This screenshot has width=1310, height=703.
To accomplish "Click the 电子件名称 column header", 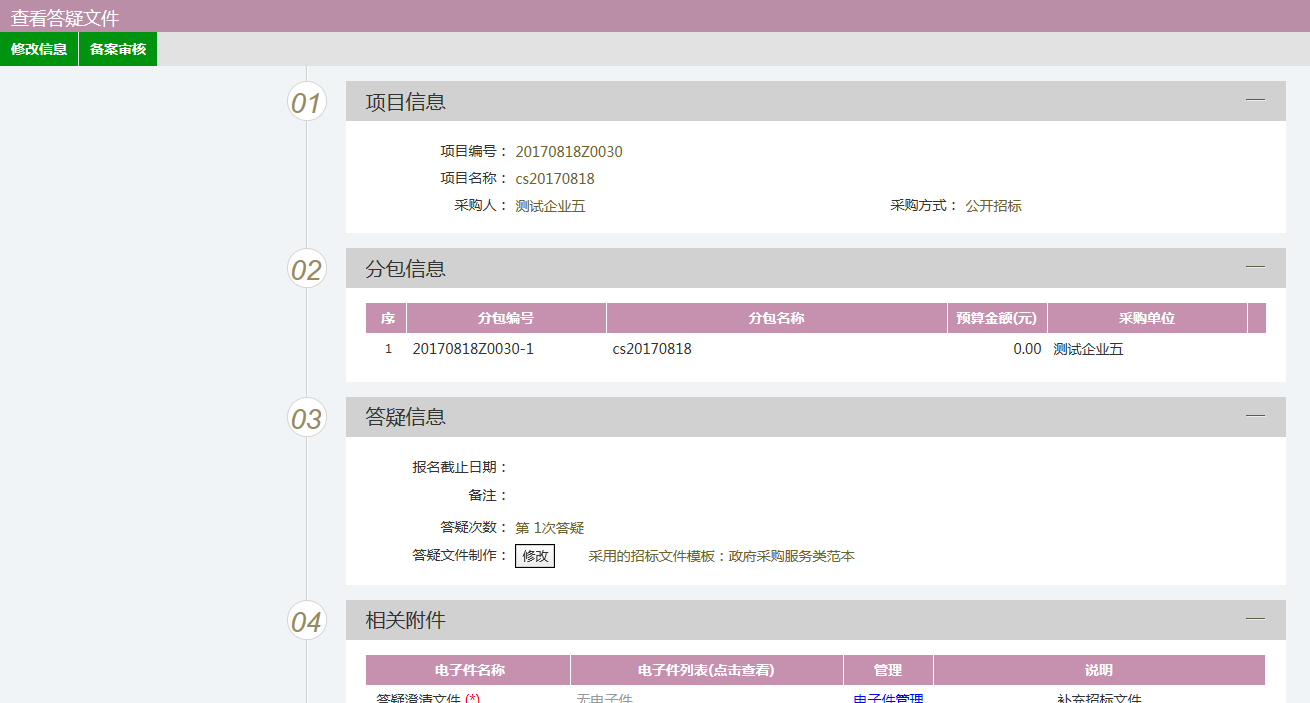I will [469, 670].
